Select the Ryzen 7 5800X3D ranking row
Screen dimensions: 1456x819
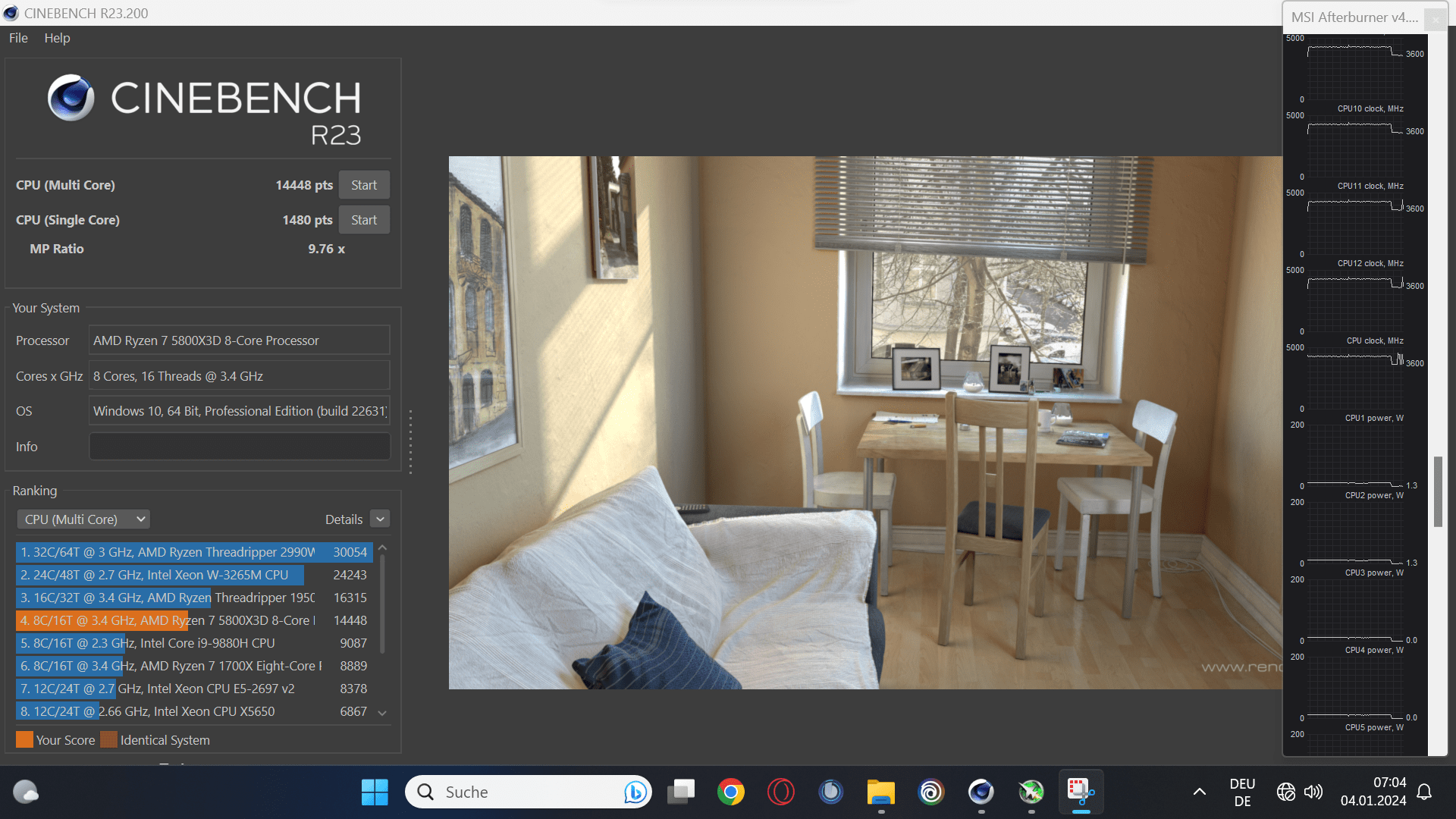tap(194, 620)
